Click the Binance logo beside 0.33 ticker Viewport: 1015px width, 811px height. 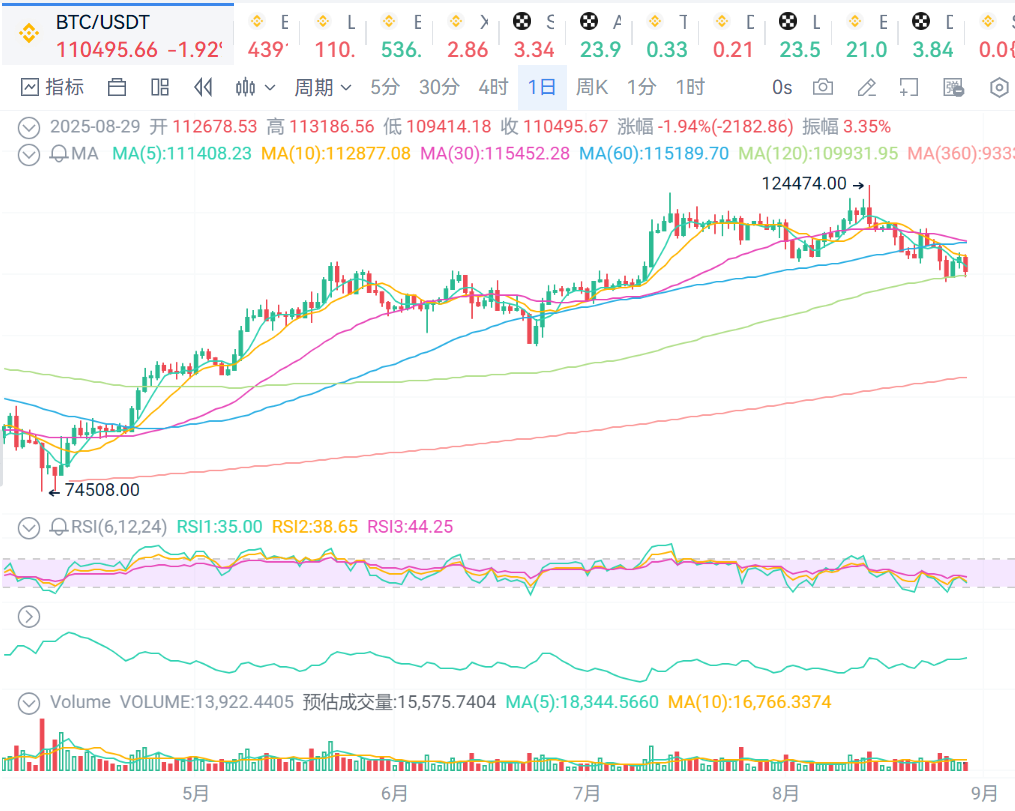point(654,21)
